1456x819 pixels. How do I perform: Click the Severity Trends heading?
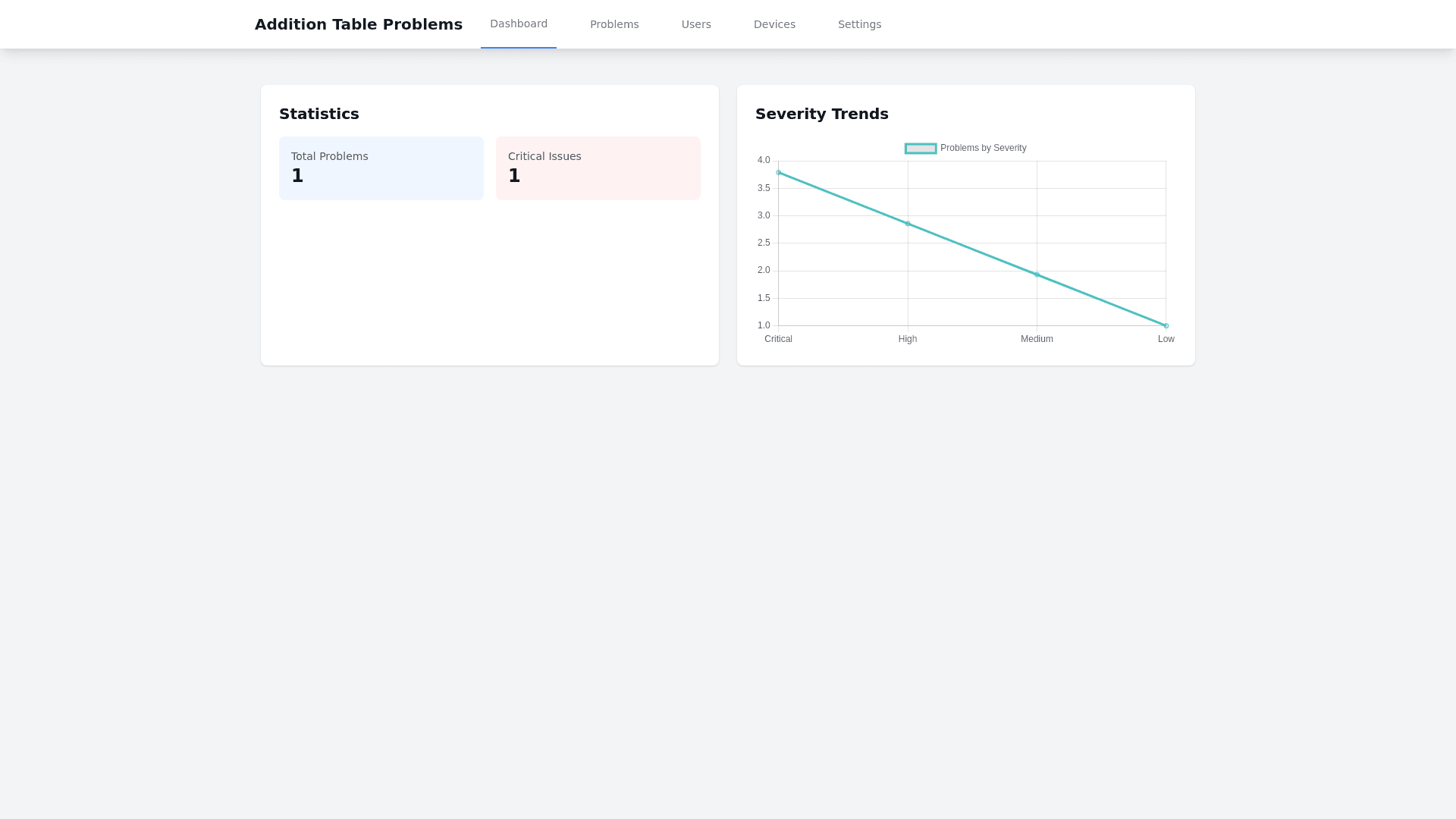[x=821, y=114]
